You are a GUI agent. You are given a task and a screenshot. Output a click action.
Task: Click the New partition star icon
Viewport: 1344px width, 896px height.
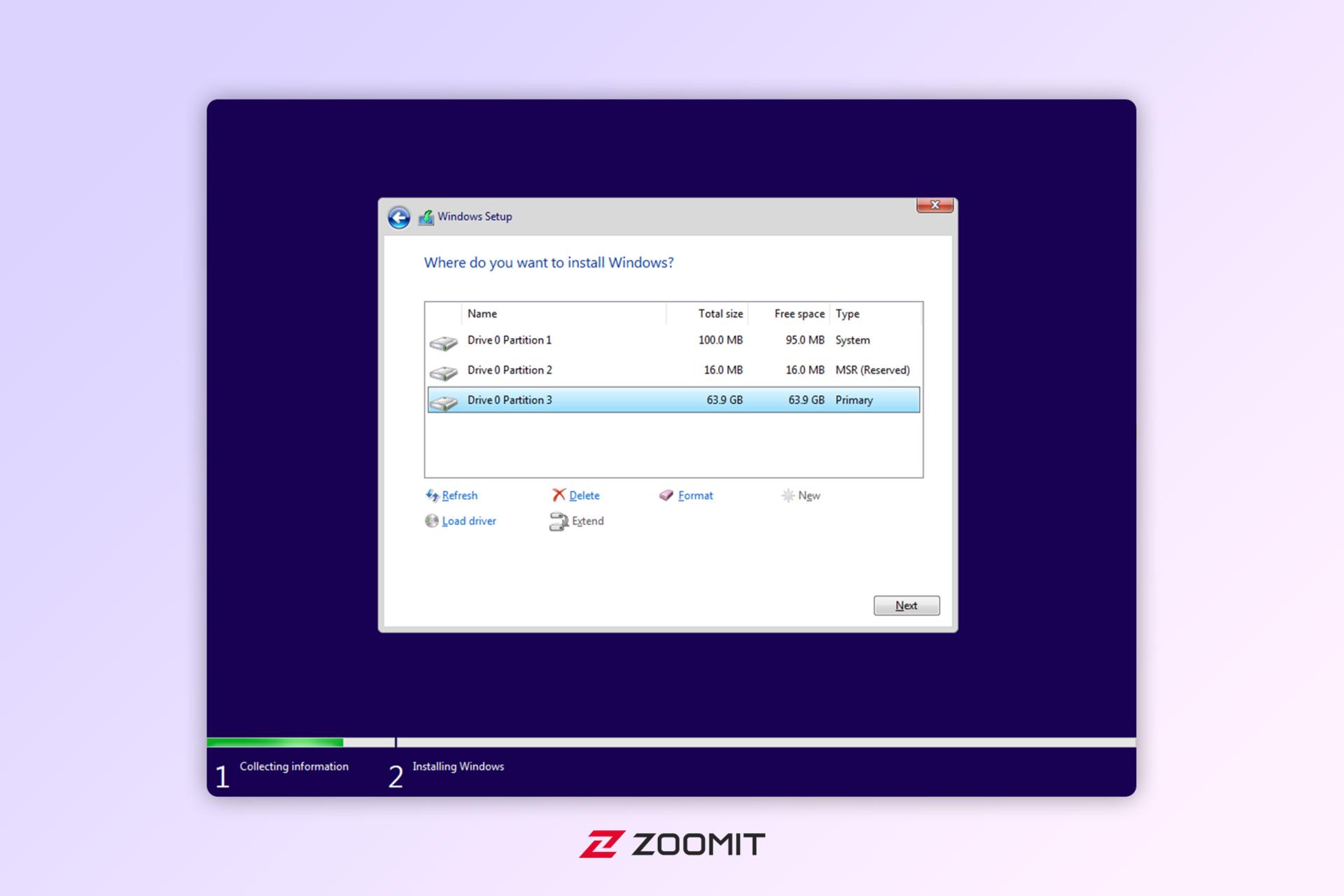tap(787, 496)
